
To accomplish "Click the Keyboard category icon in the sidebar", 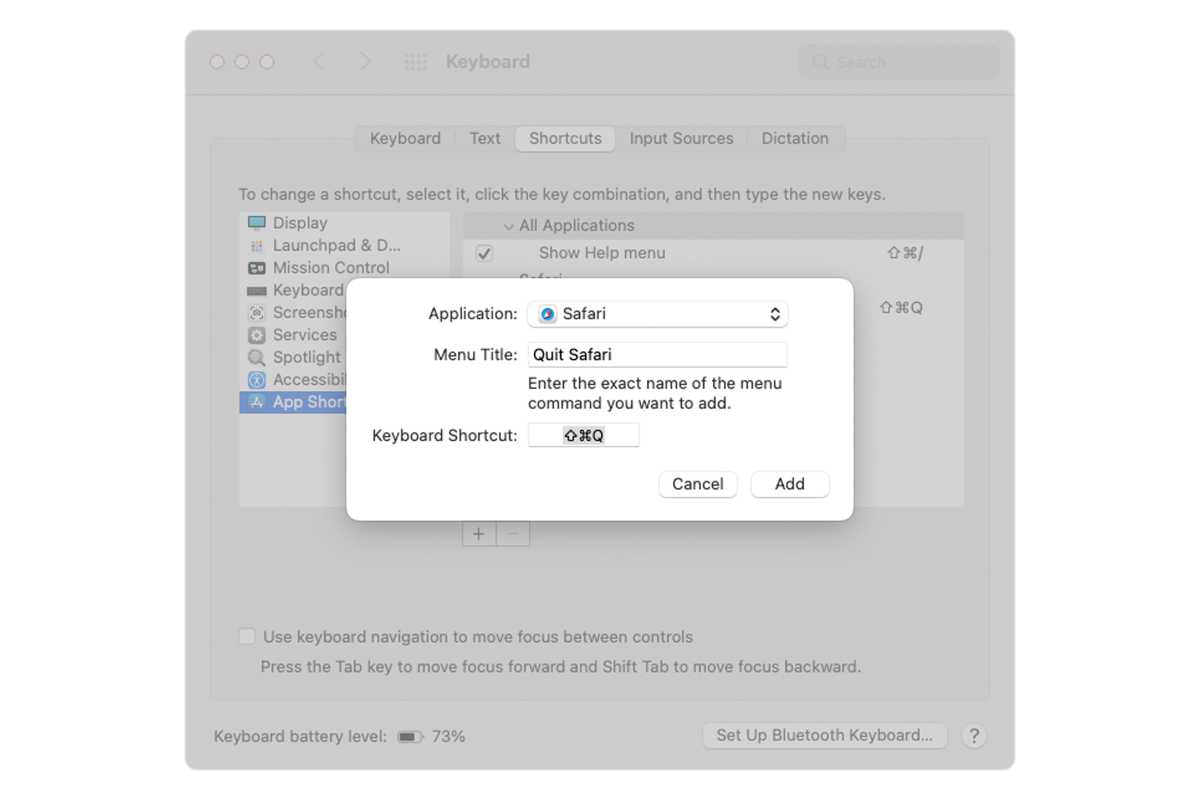I will point(257,290).
